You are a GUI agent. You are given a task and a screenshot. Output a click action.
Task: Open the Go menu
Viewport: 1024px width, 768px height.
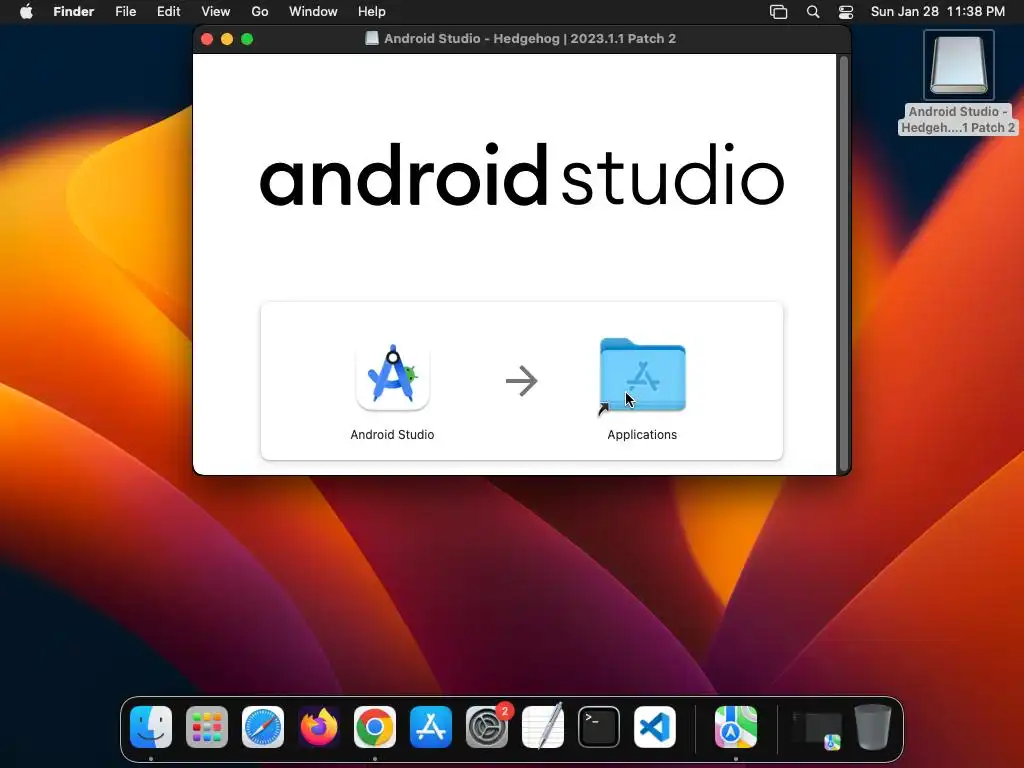point(260,12)
